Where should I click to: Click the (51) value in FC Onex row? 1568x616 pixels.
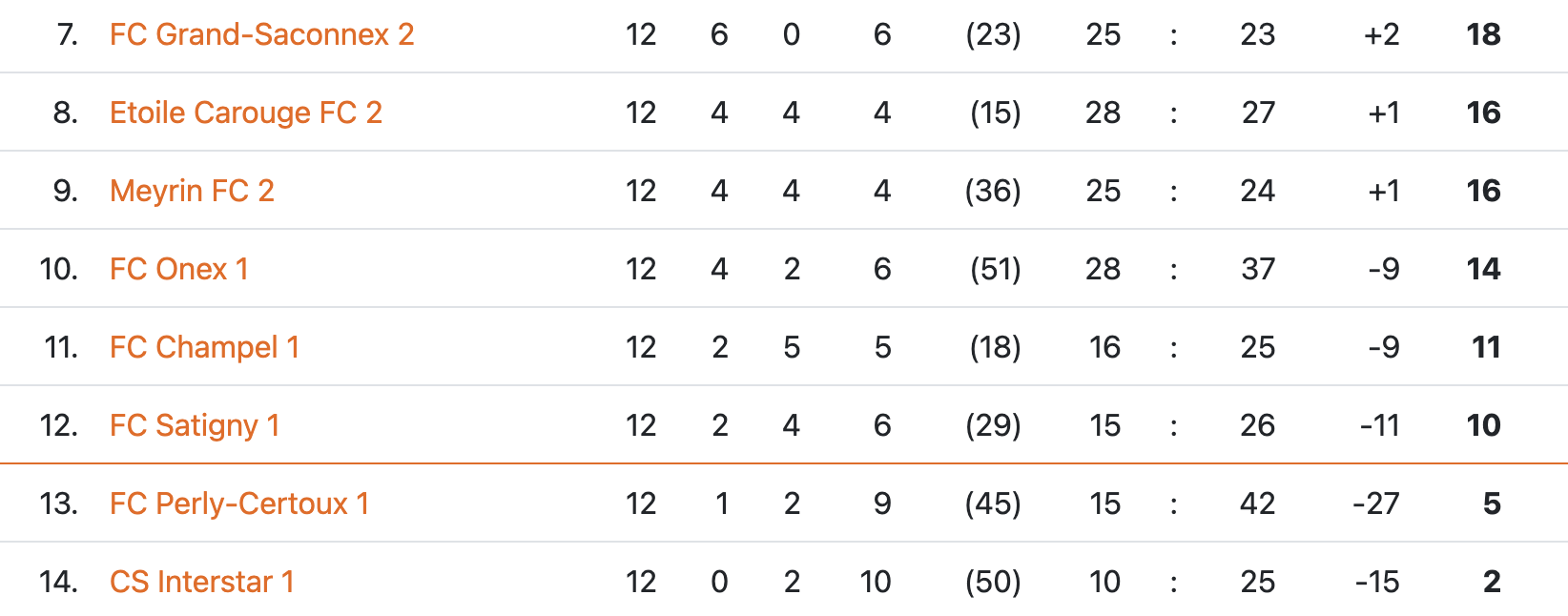995,269
